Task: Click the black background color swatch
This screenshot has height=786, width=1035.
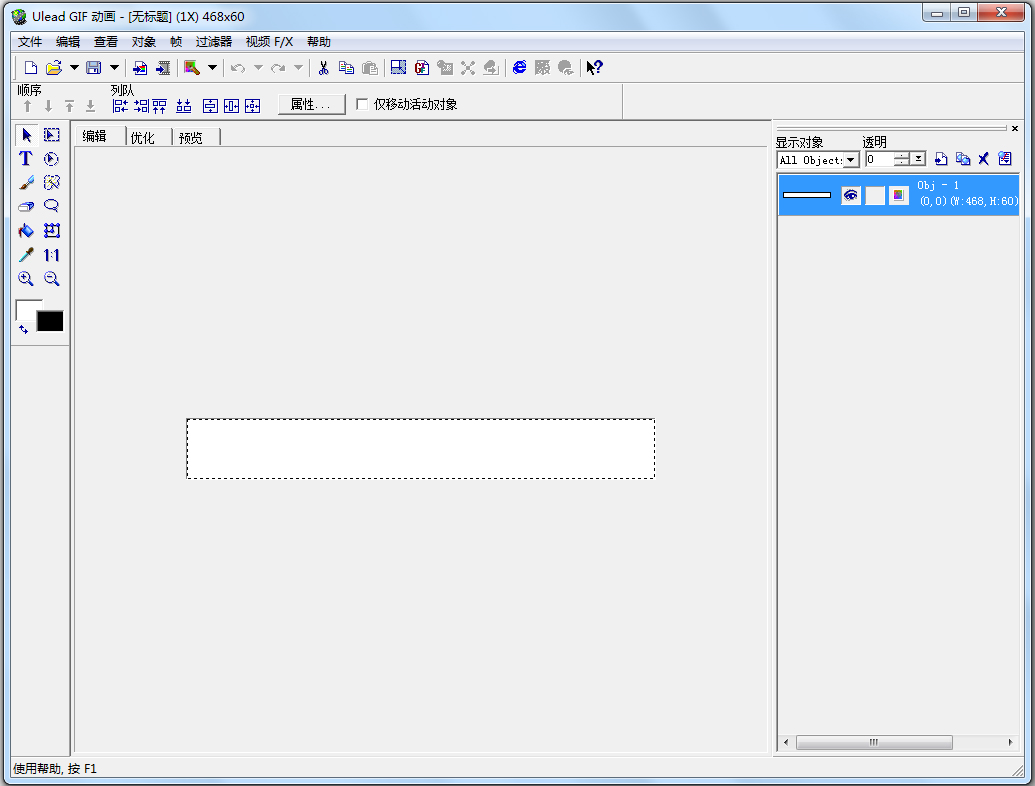Action: click(x=50, y=321)
